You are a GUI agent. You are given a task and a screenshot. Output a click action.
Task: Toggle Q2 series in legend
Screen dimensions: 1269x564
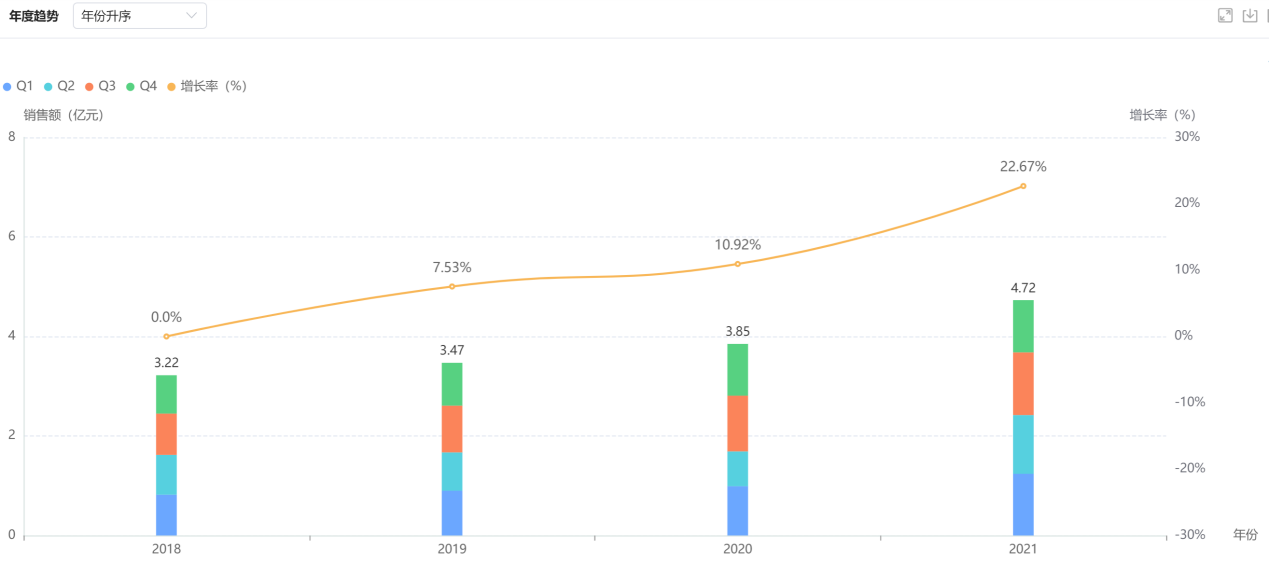click(60, 86)
